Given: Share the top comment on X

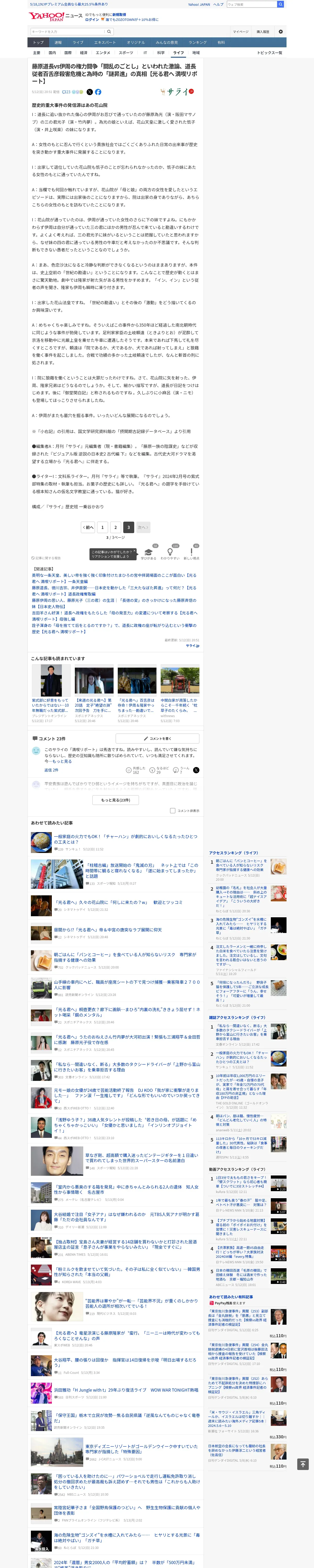Looking at the screenshot, I should point(196,770).
